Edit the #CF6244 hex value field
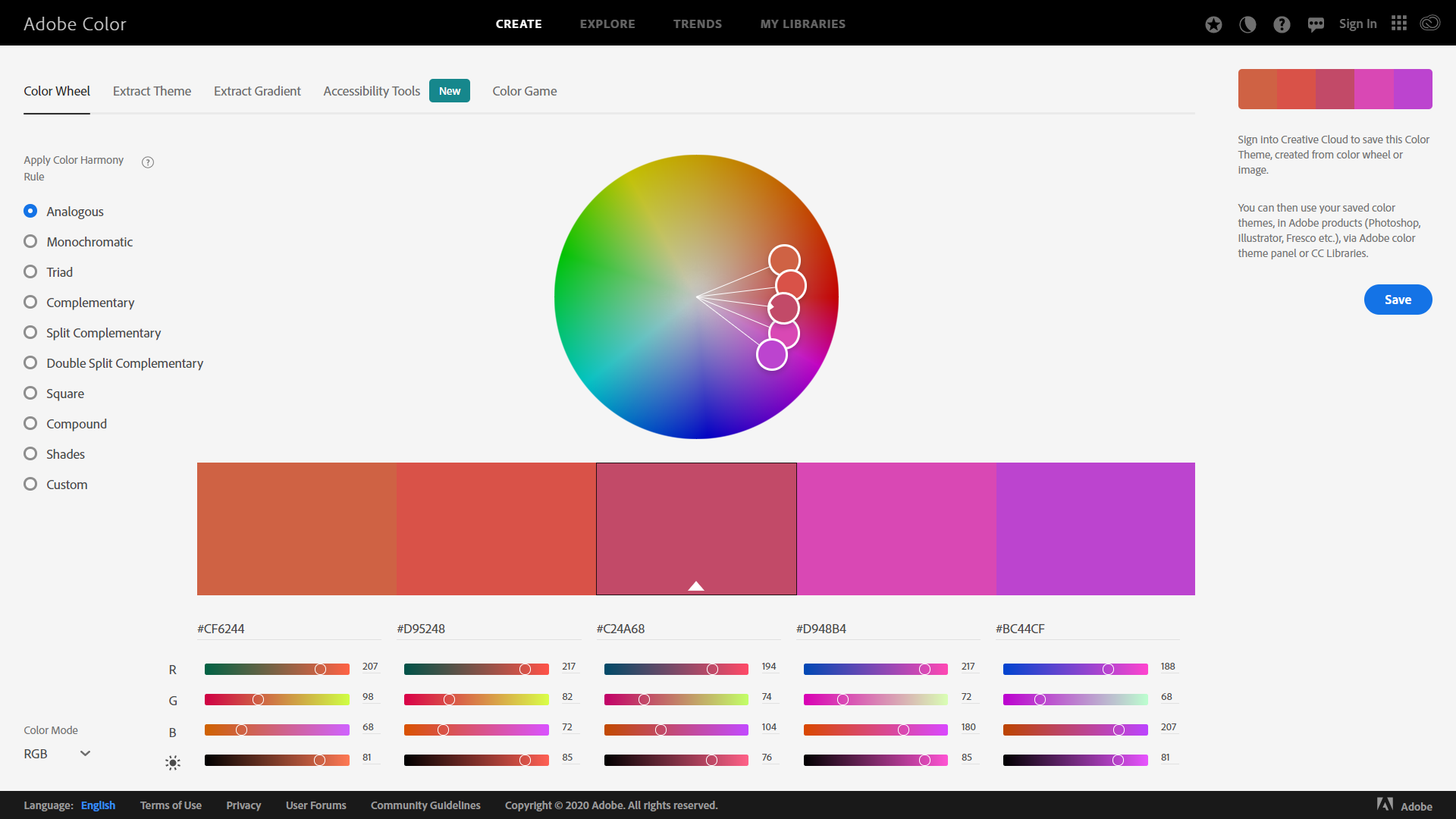 pos(288,628)
